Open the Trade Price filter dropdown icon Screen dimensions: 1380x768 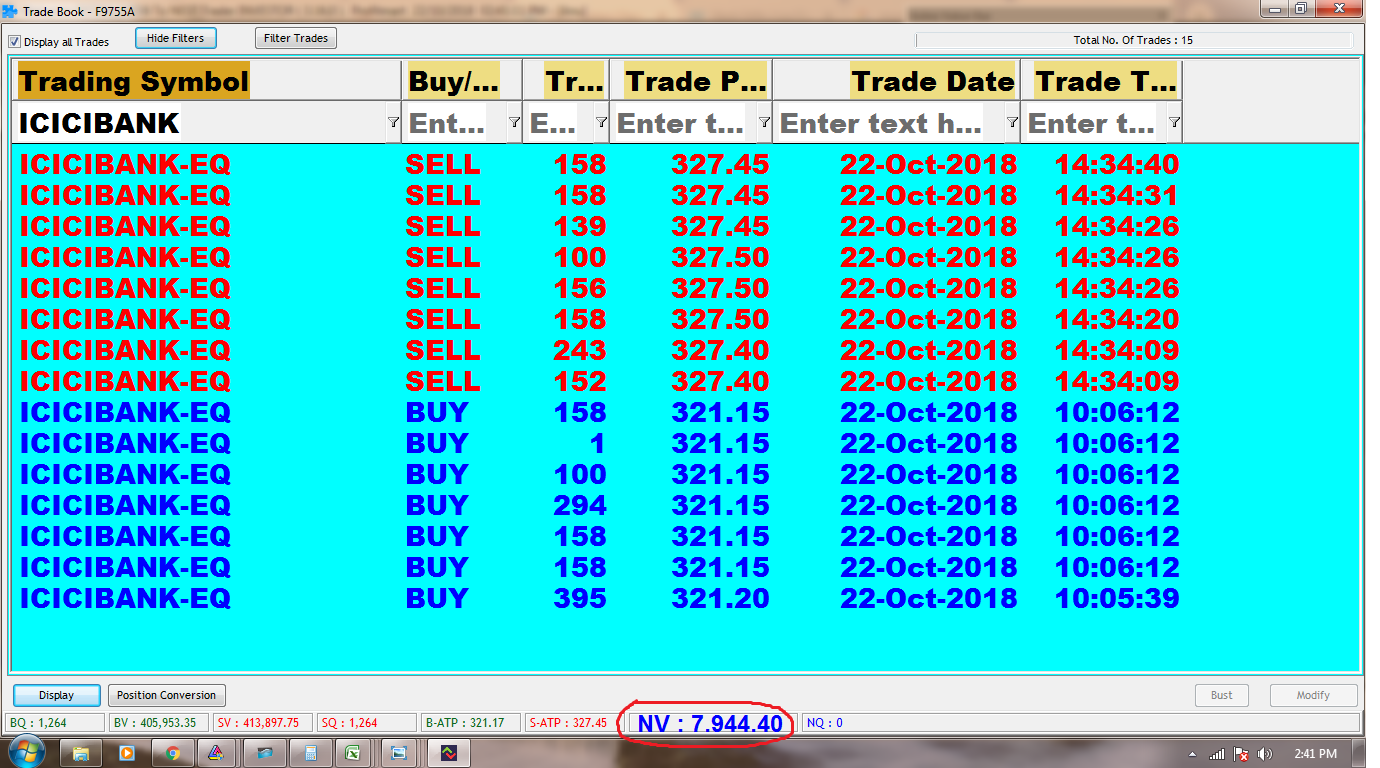tap(764, 122)
